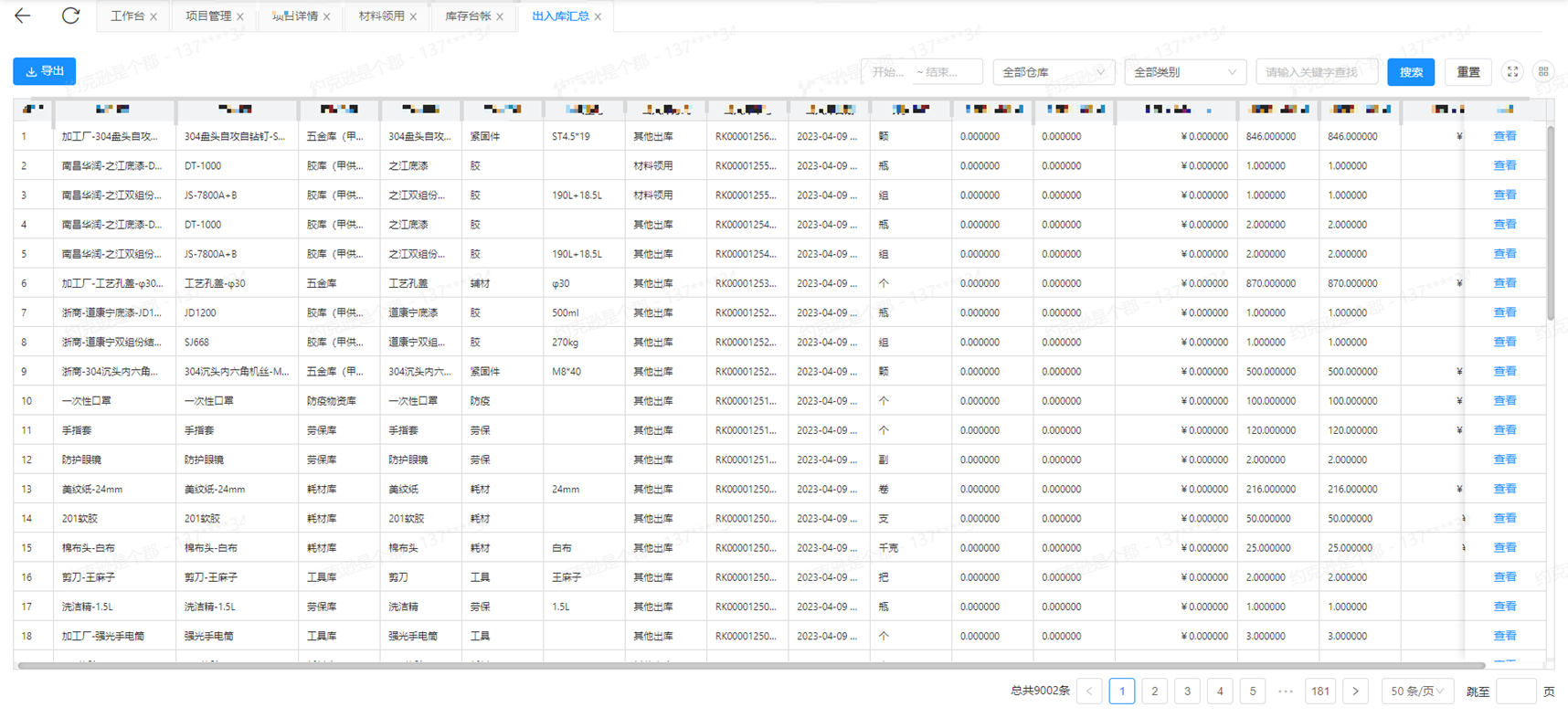Open column settings with the grid icon
This screenshot has width=1568, height=718.
pyautogui.click(x=1543, y=71)
